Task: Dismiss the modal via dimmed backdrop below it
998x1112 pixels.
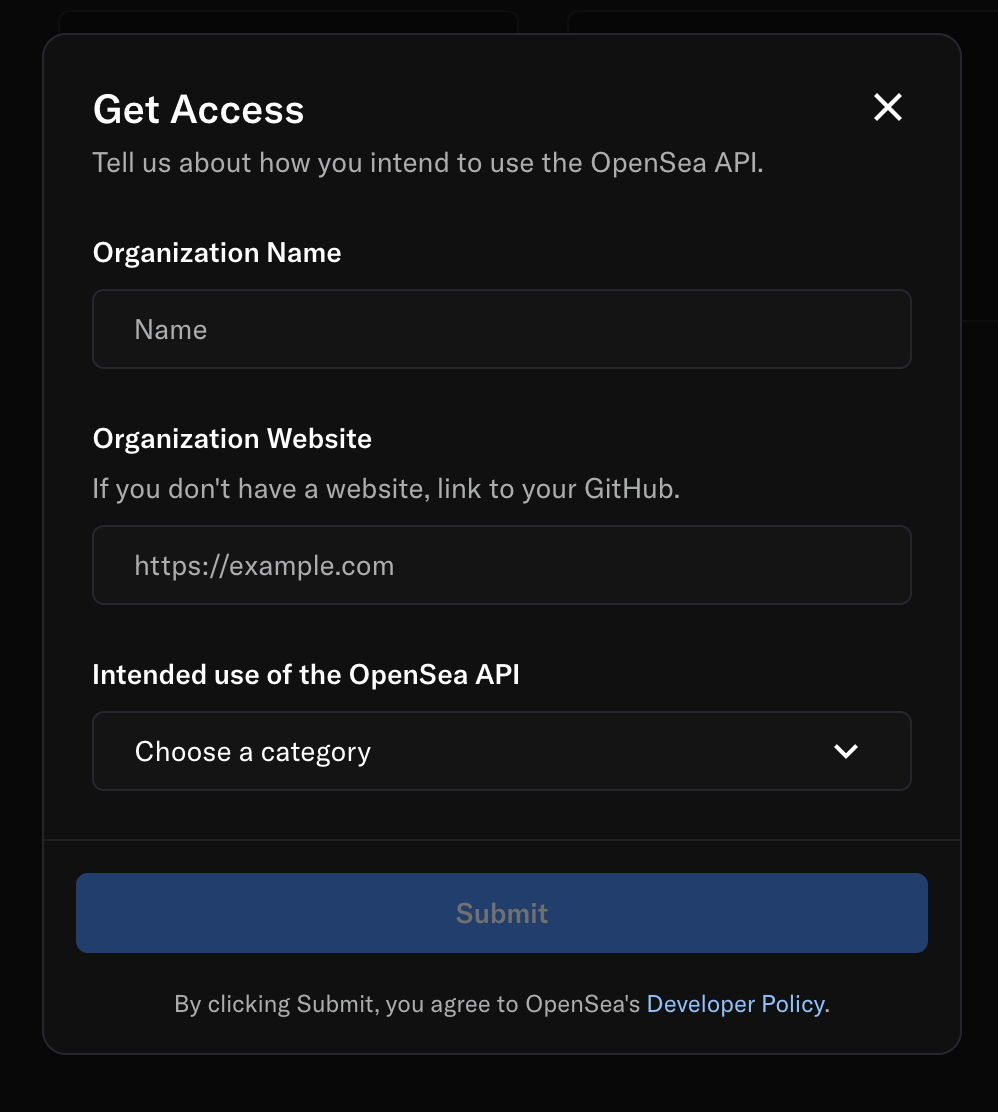Action: coord(499,1085)
